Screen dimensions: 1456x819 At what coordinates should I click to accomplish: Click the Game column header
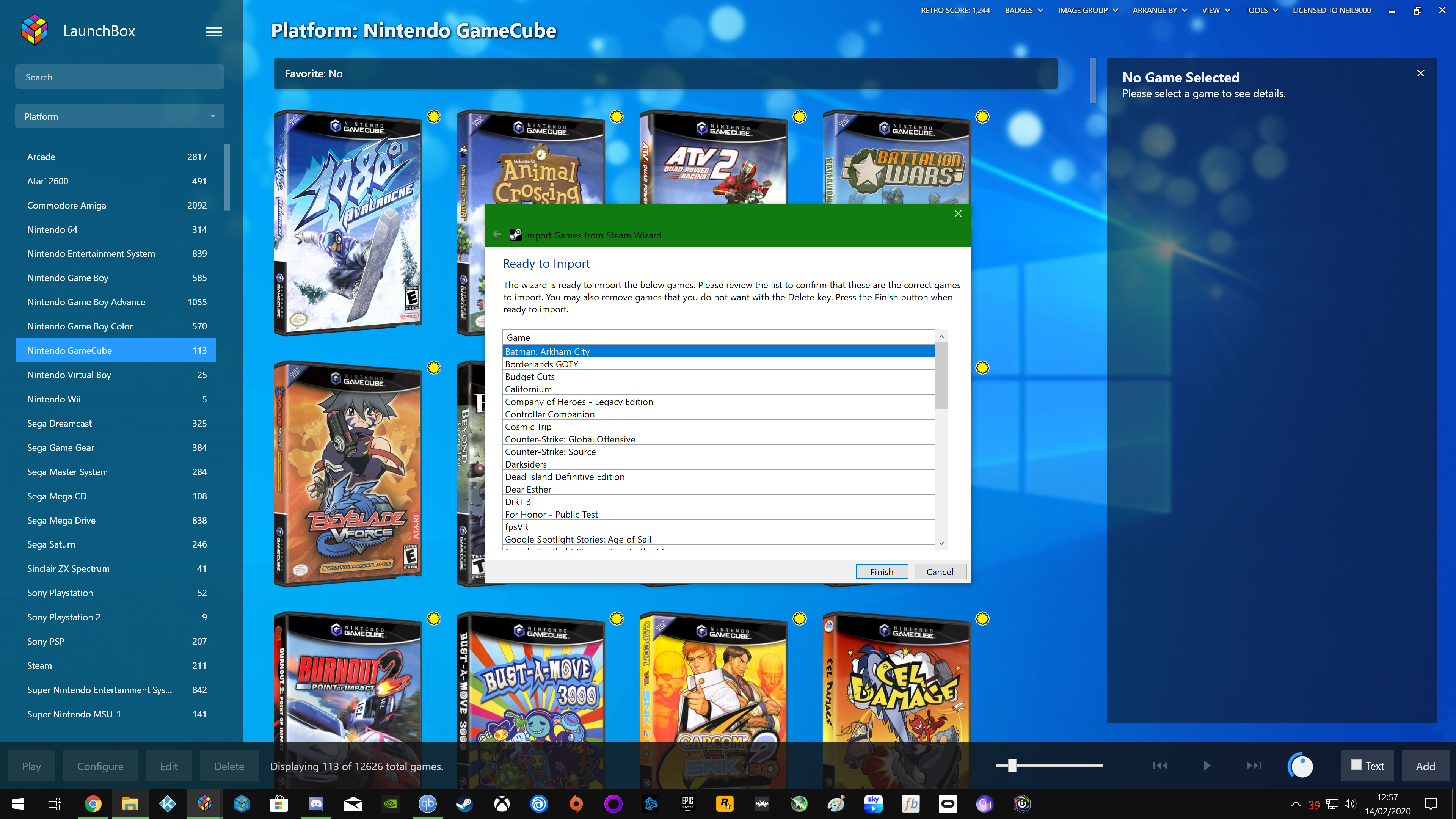pyautogui.click(x=719, y=337)
